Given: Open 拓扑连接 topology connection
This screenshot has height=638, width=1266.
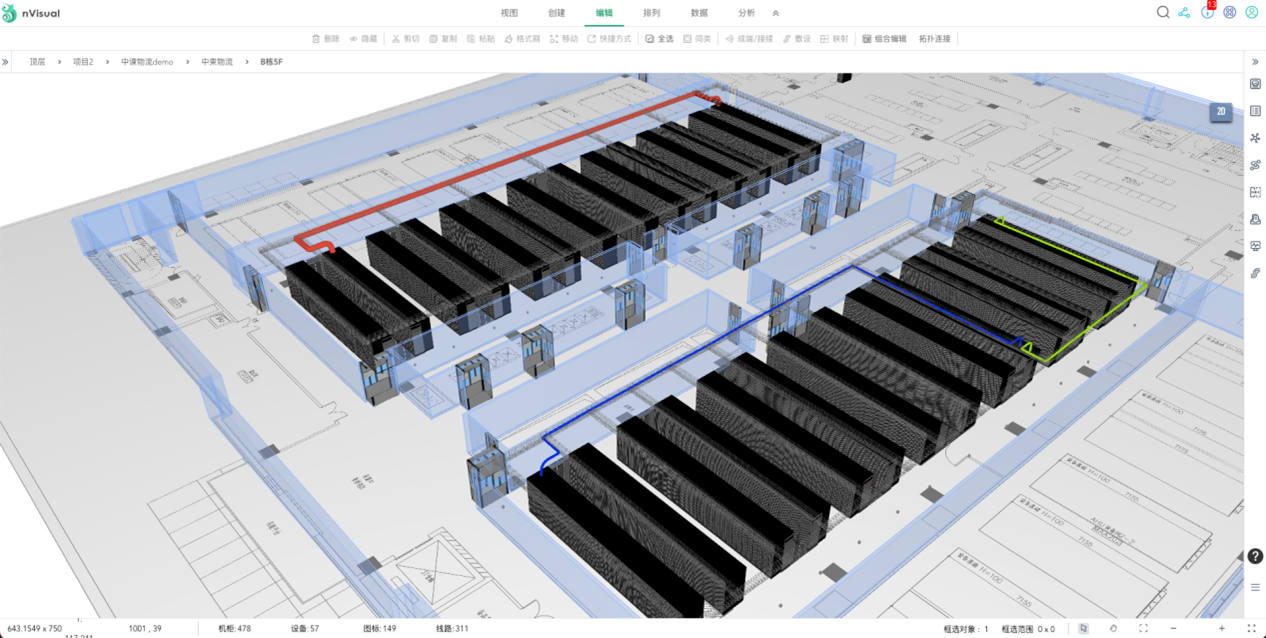Looking at the screenshot, I should tap(935, 39).
